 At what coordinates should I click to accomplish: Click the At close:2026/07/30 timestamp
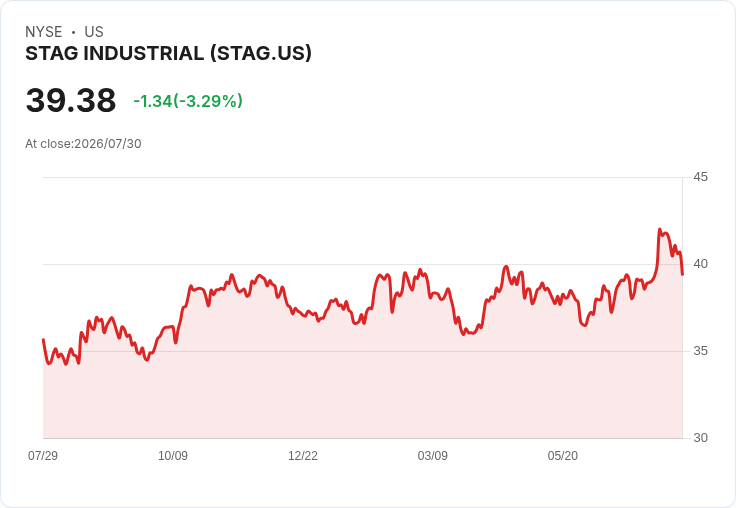click(x=83, y=144)
